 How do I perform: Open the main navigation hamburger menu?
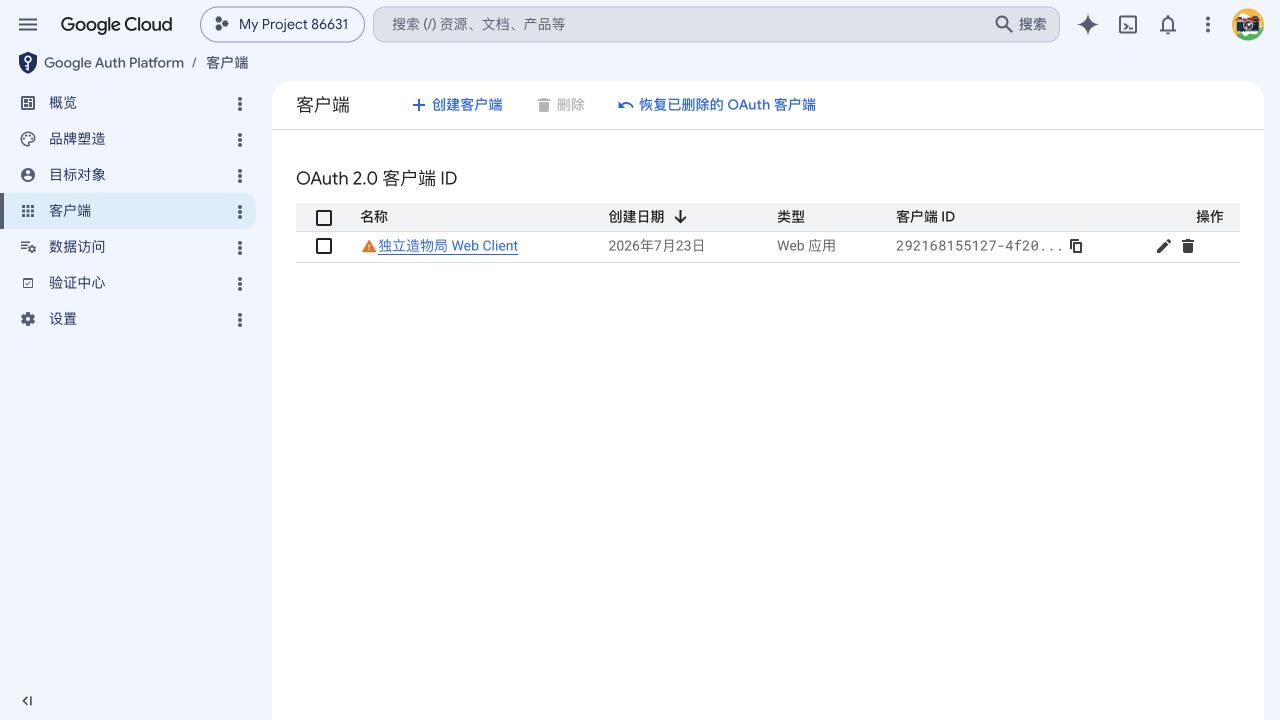28,25
